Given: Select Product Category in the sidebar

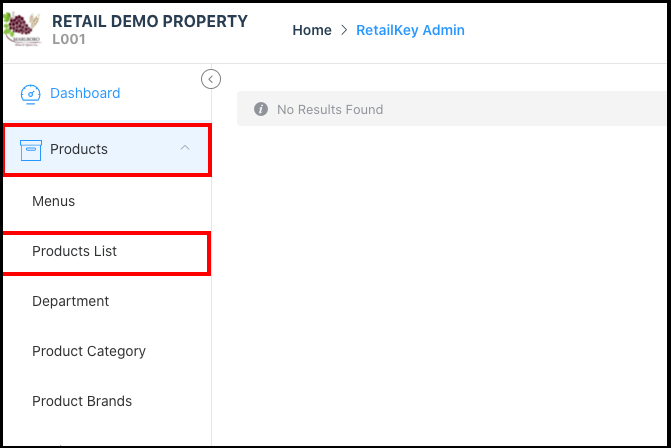Looking at the screenshot, I should [89, 351].
